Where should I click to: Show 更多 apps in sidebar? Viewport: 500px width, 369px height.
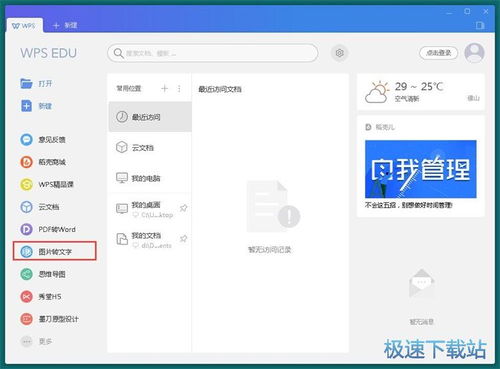[36, 341]
